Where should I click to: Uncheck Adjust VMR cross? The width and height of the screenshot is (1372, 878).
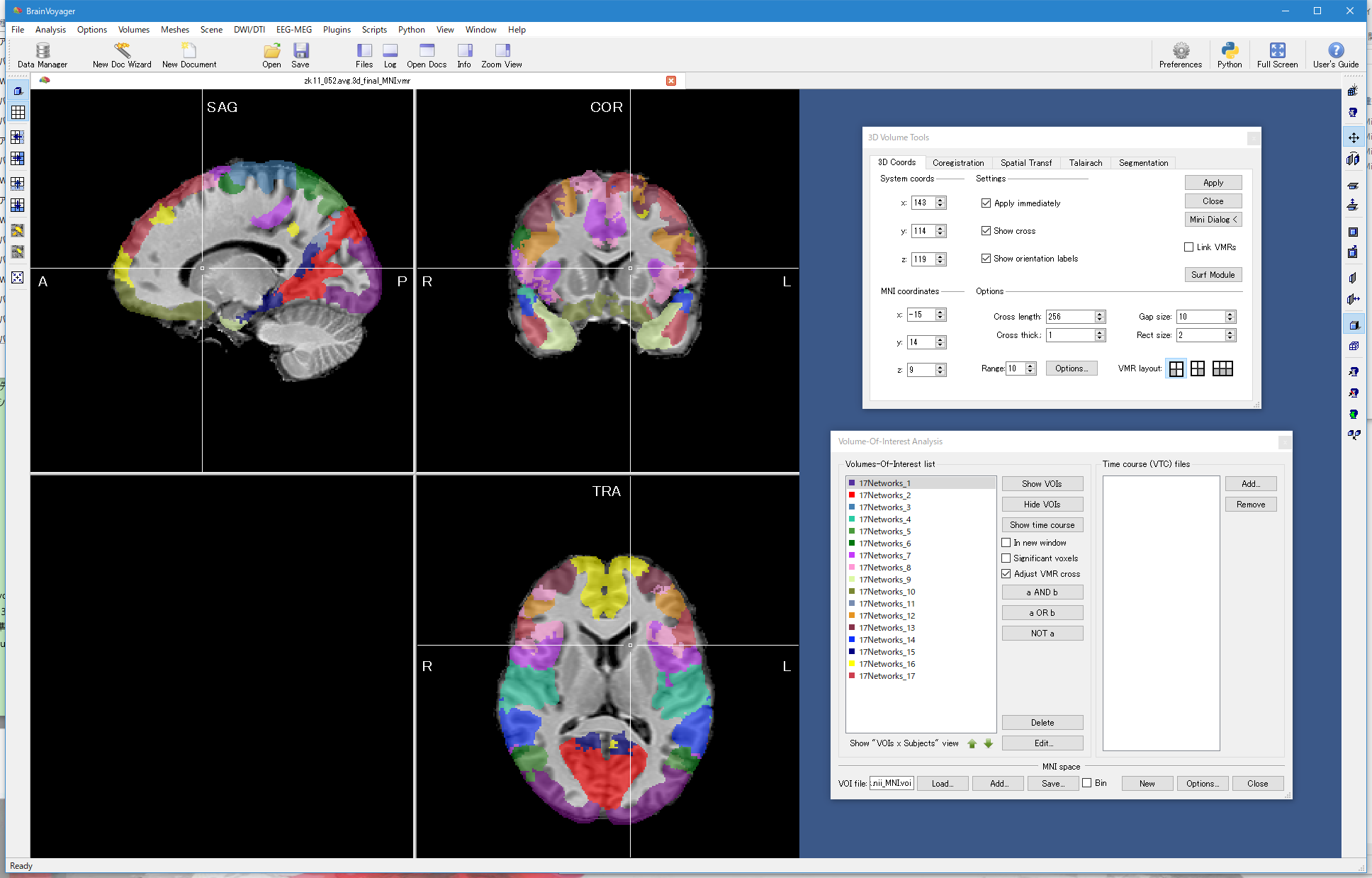coord(1006,574)
